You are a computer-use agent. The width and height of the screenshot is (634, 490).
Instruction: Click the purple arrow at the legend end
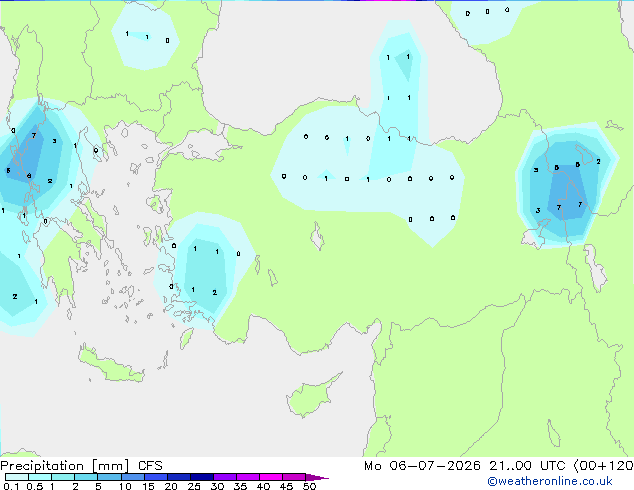317,477
